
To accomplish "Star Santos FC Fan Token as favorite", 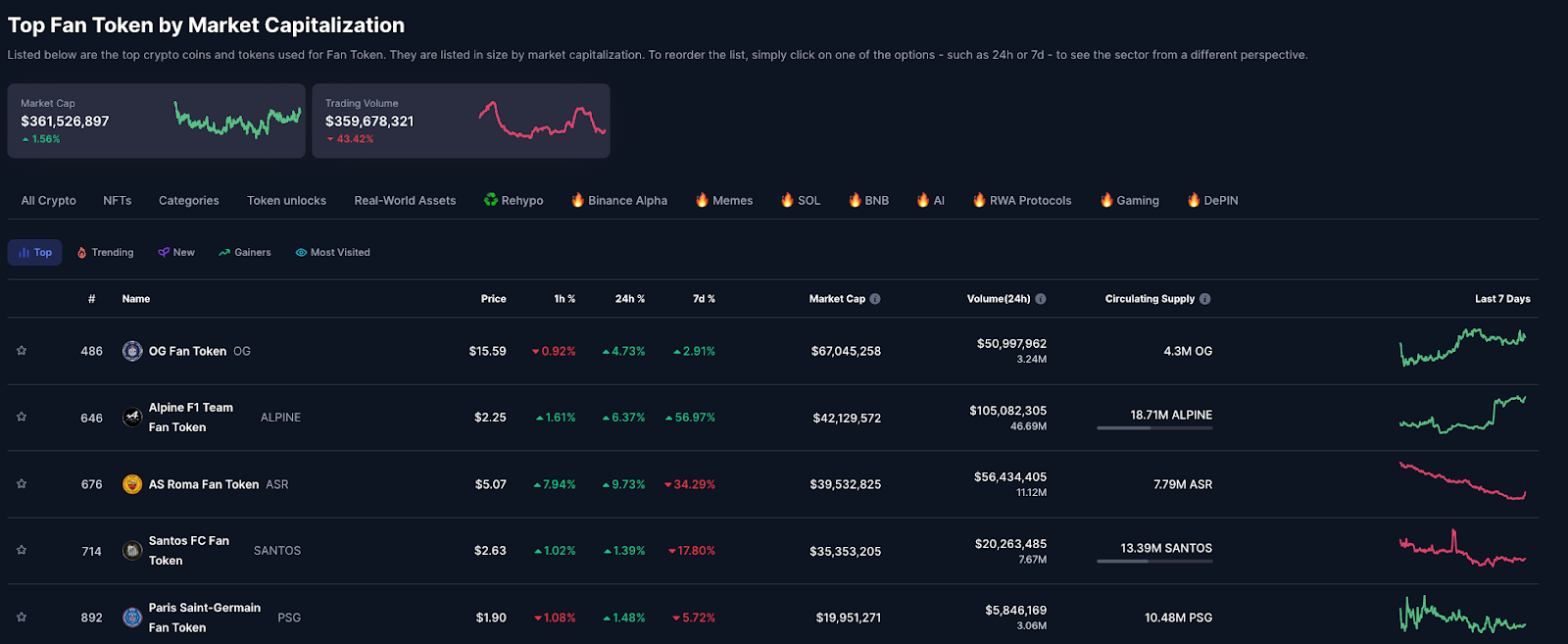I will 22,551.
